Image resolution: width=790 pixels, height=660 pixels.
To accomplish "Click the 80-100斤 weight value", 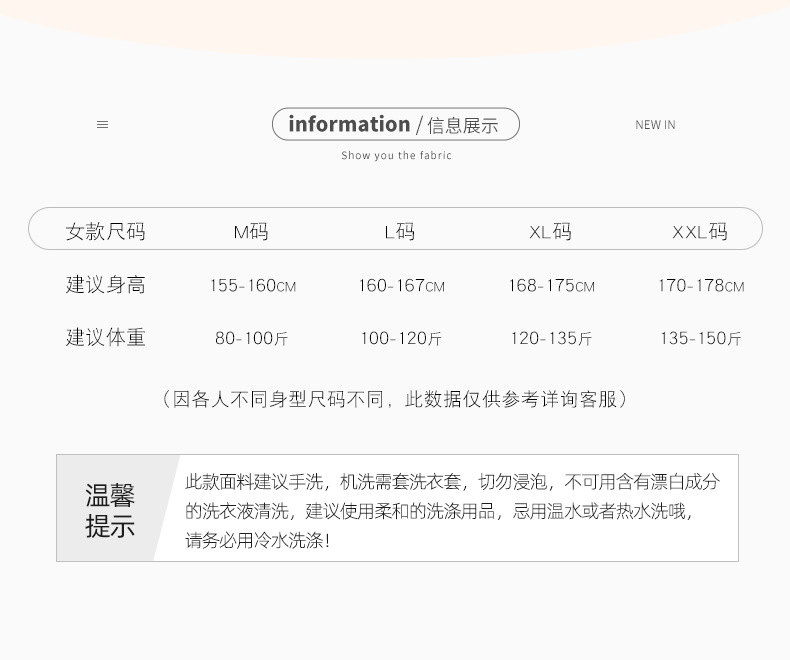I will point(251,338).
